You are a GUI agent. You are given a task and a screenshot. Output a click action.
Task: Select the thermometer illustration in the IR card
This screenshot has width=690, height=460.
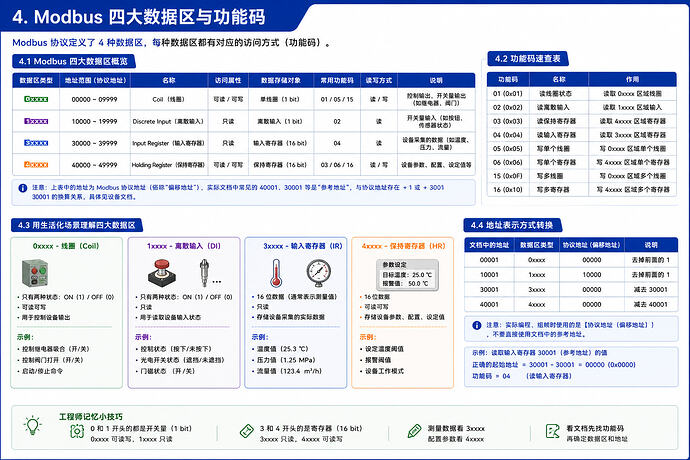276,273
